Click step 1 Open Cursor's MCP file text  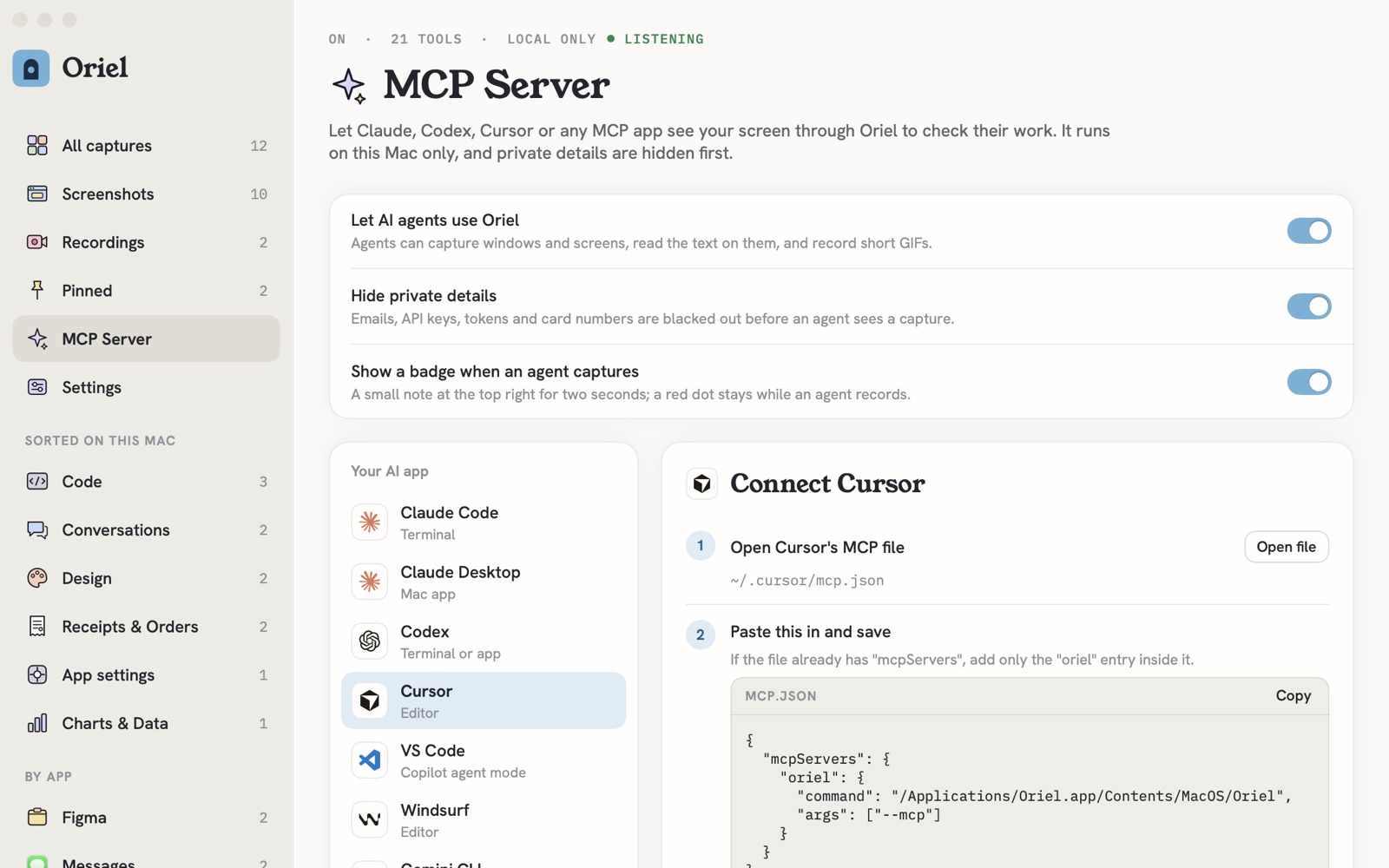point(817,547)
